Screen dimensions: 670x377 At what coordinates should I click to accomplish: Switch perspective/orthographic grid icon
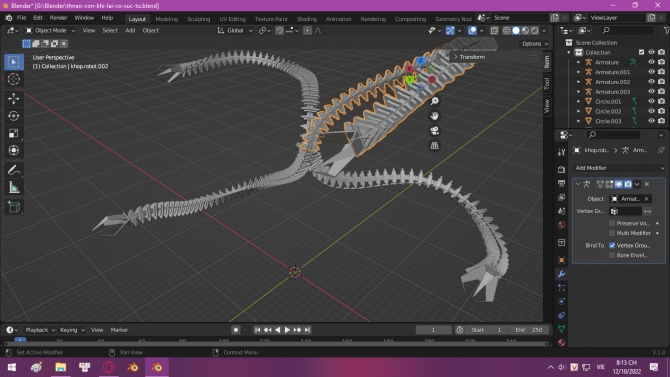pyautogui.click(x=435, y=146)
